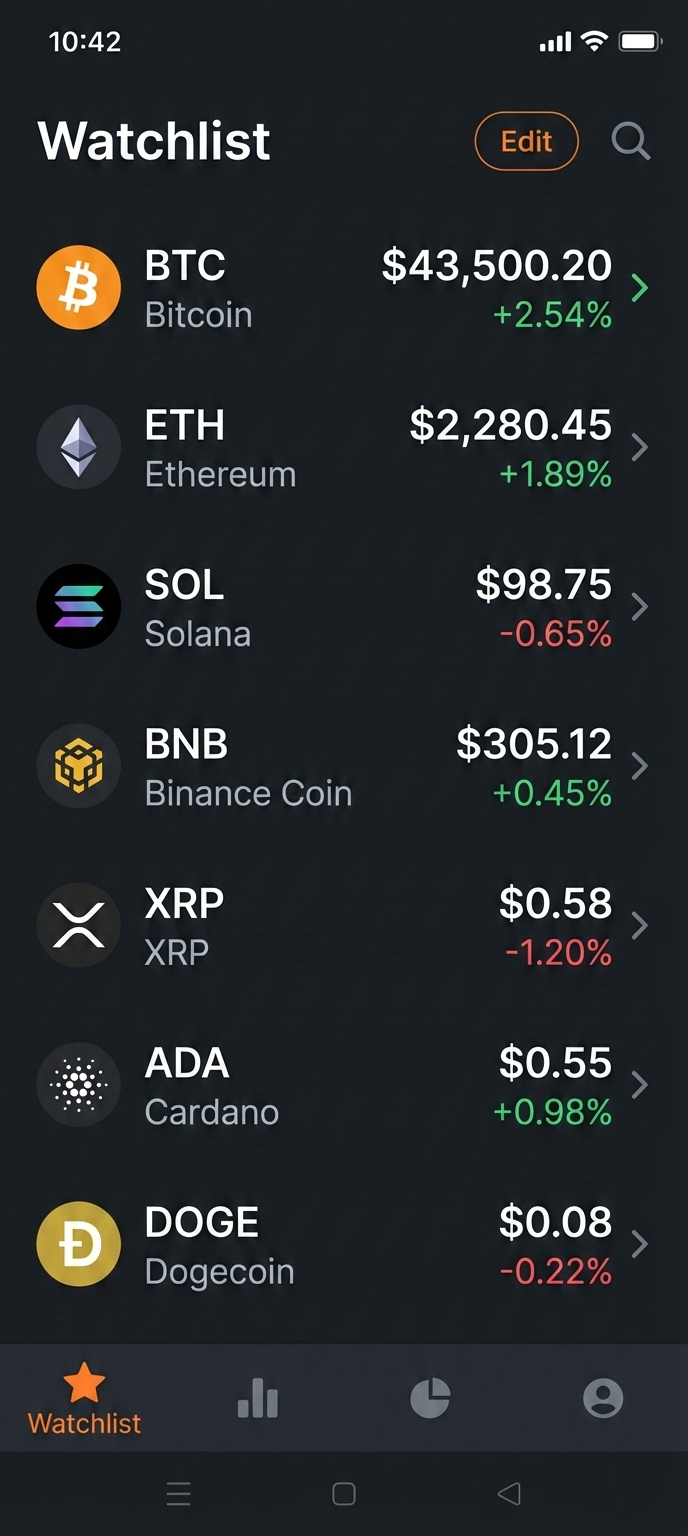Open the bar chart markets icon
688x1536 pixels.
coord(258,1398)
